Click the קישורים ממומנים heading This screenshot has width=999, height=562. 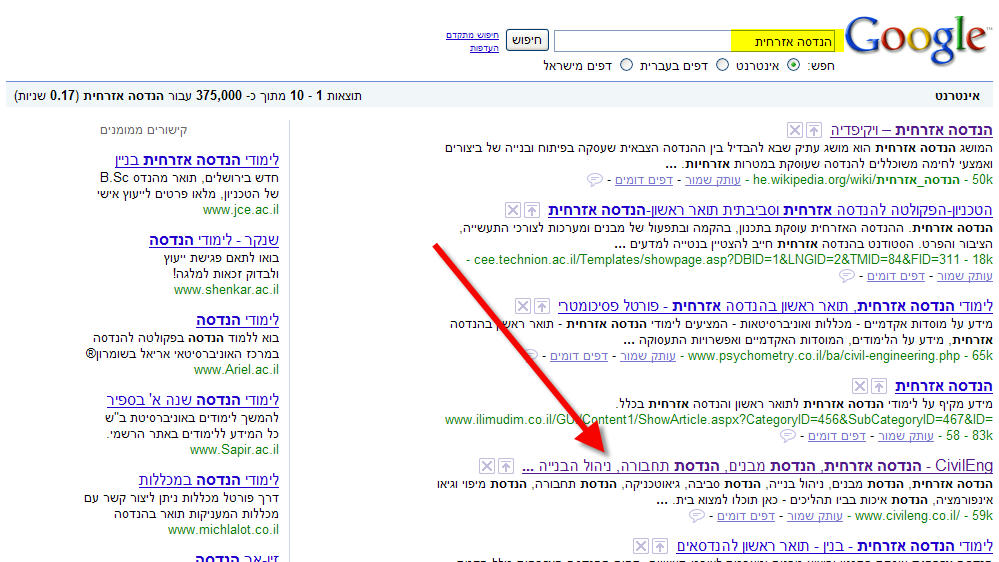pos(143,130)
